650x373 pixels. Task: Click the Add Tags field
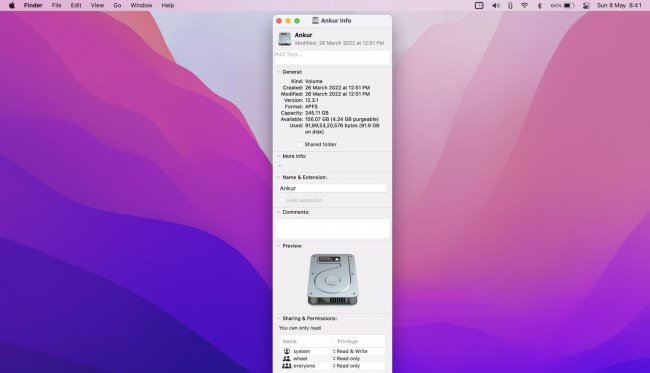tap(332, 57)
